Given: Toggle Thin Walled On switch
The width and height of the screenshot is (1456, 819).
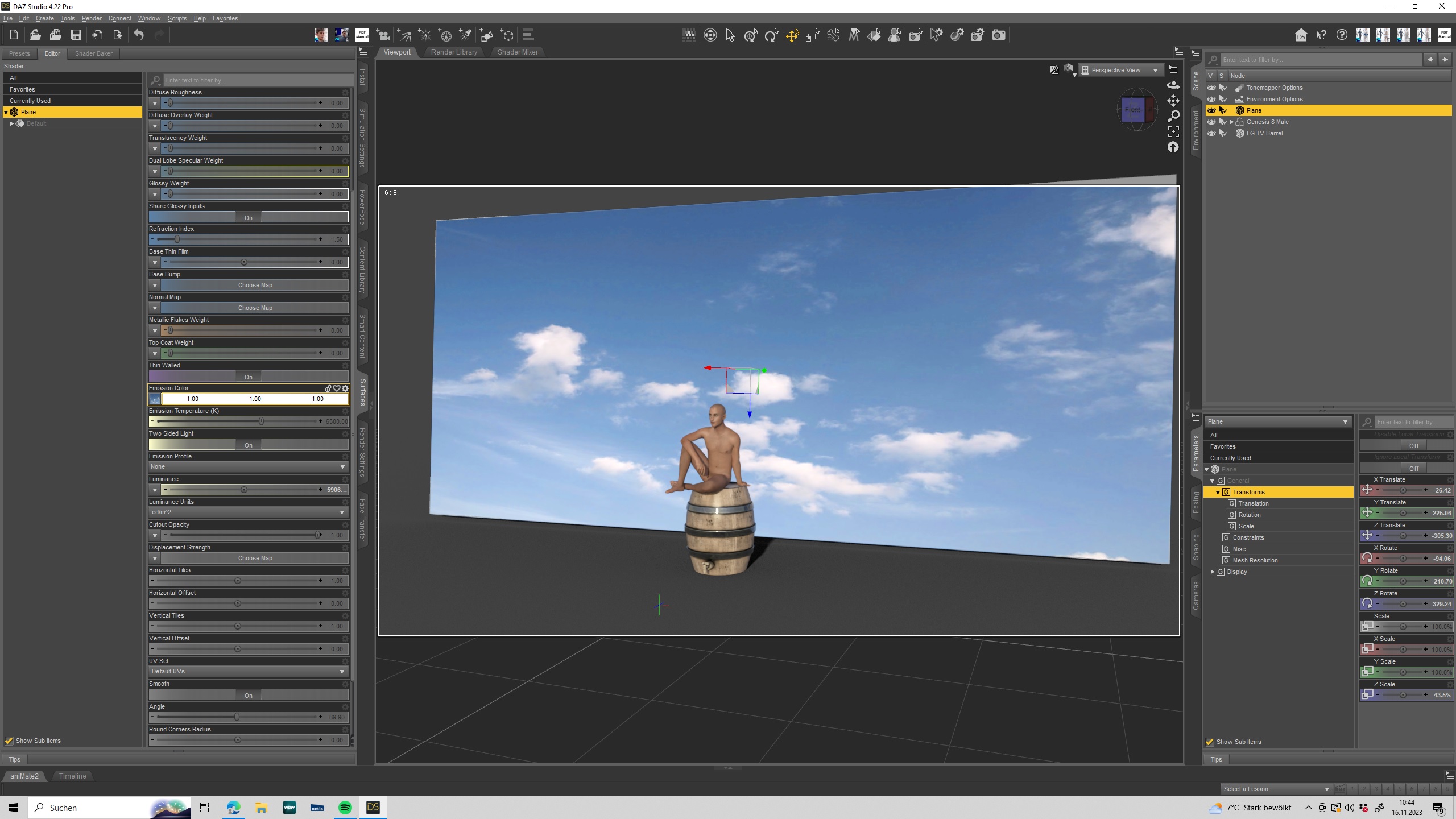Looking at the screenshot, I should (248, 377).
